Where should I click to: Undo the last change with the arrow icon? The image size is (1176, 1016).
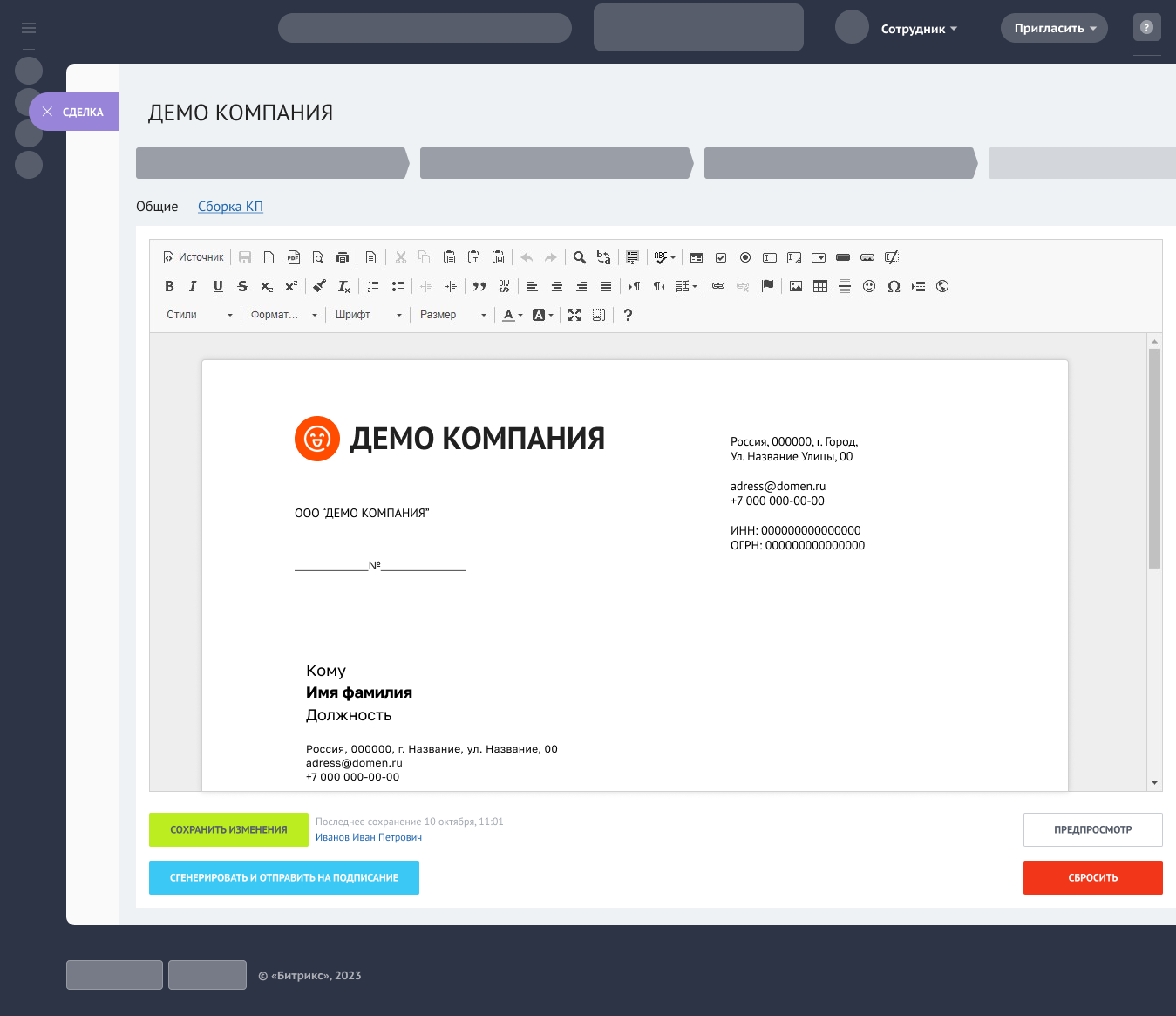tap(527, 257)
